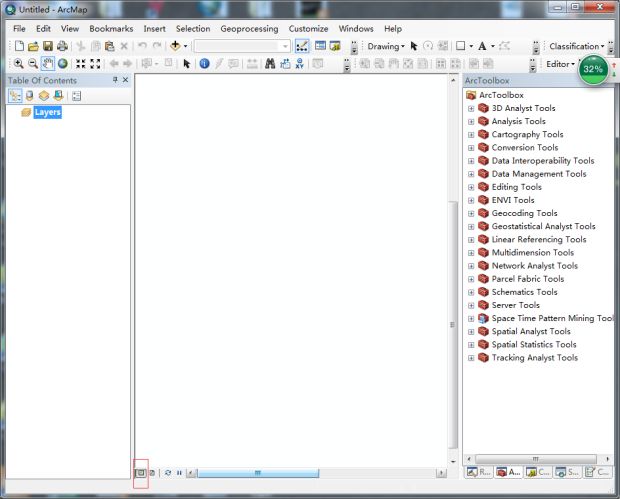Select the Zoom In tool

coord(18,63)
